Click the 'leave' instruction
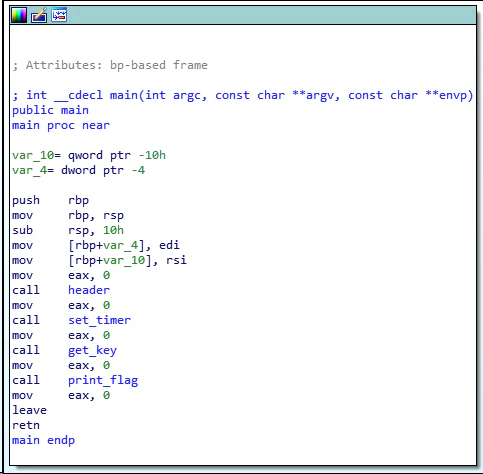483x474 pixels. pyautogui.click(x=29, y=410)
